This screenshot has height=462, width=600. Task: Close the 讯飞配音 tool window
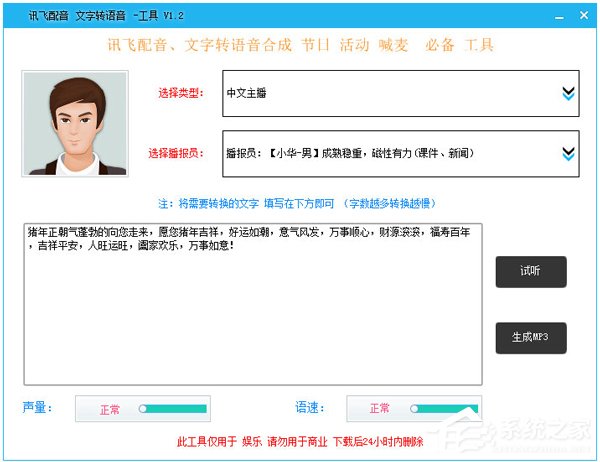click(x=584, y=15)
